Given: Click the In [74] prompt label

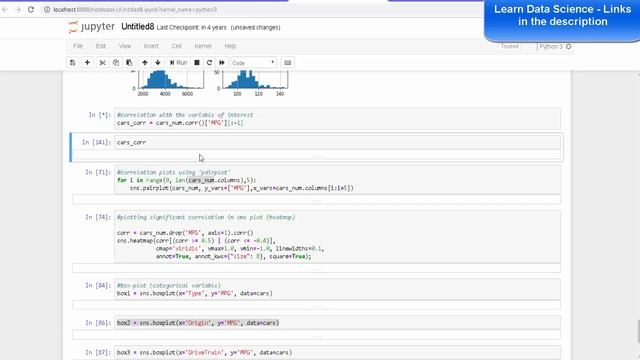Looking at the screenshot, I should [98, 217].
